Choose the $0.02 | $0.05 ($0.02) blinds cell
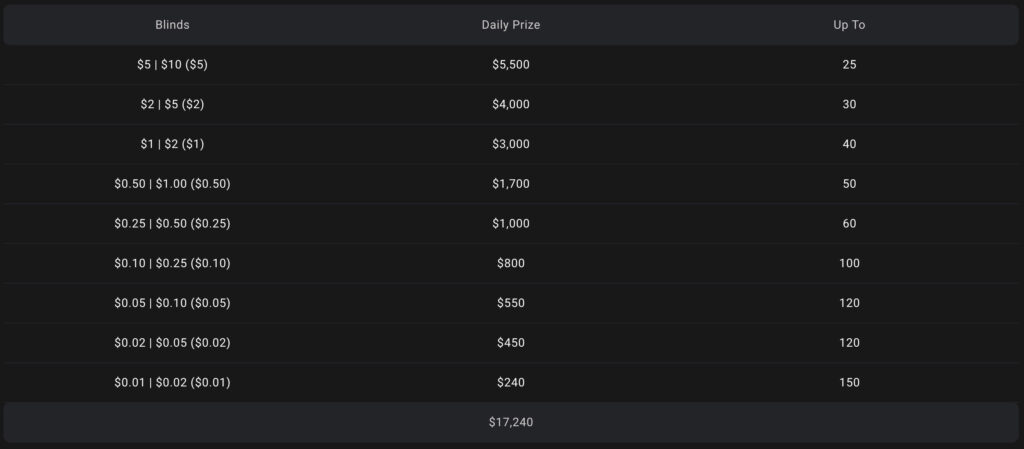The image size is (1024, 449). pos(172,343)
